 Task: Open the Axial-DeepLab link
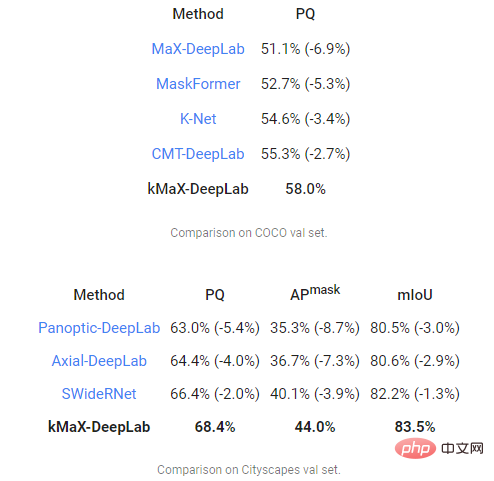coord(99,361)
